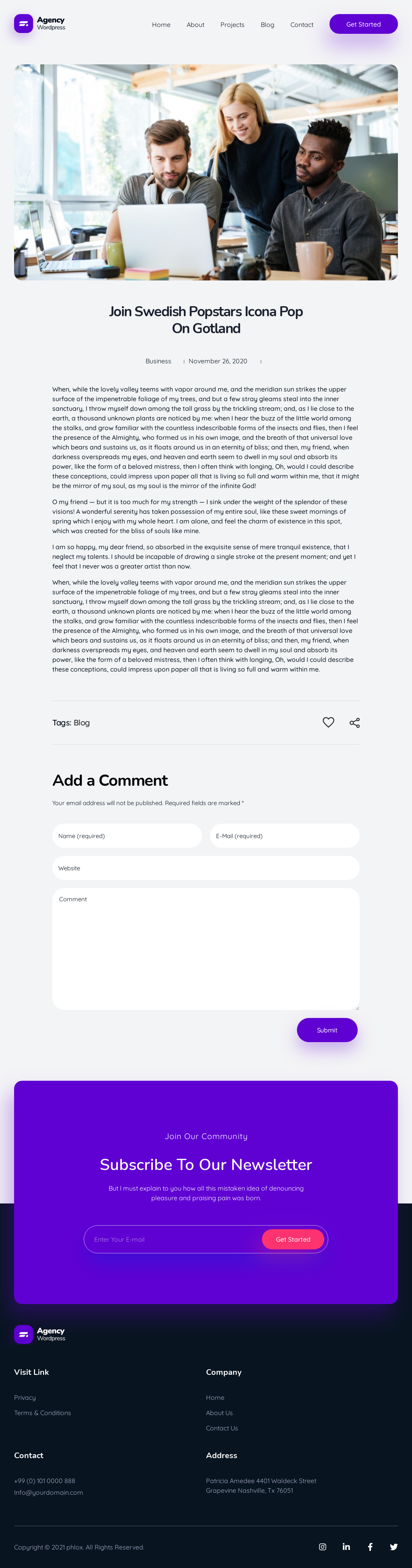Open the Instagram icon in footer

[323, 1546]
